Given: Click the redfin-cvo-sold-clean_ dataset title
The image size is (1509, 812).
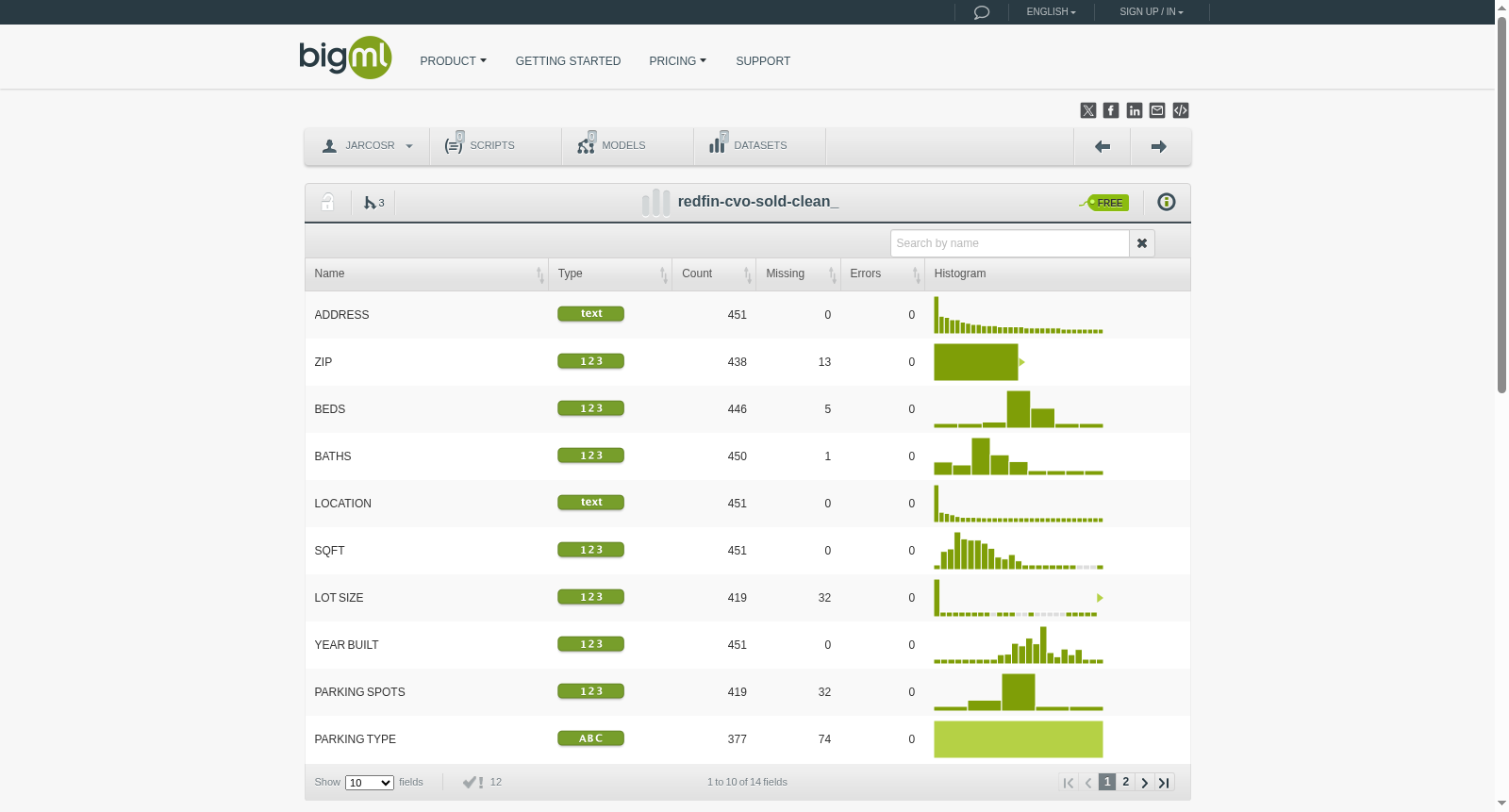Looking at the screenshot, I should click(758, 202).
